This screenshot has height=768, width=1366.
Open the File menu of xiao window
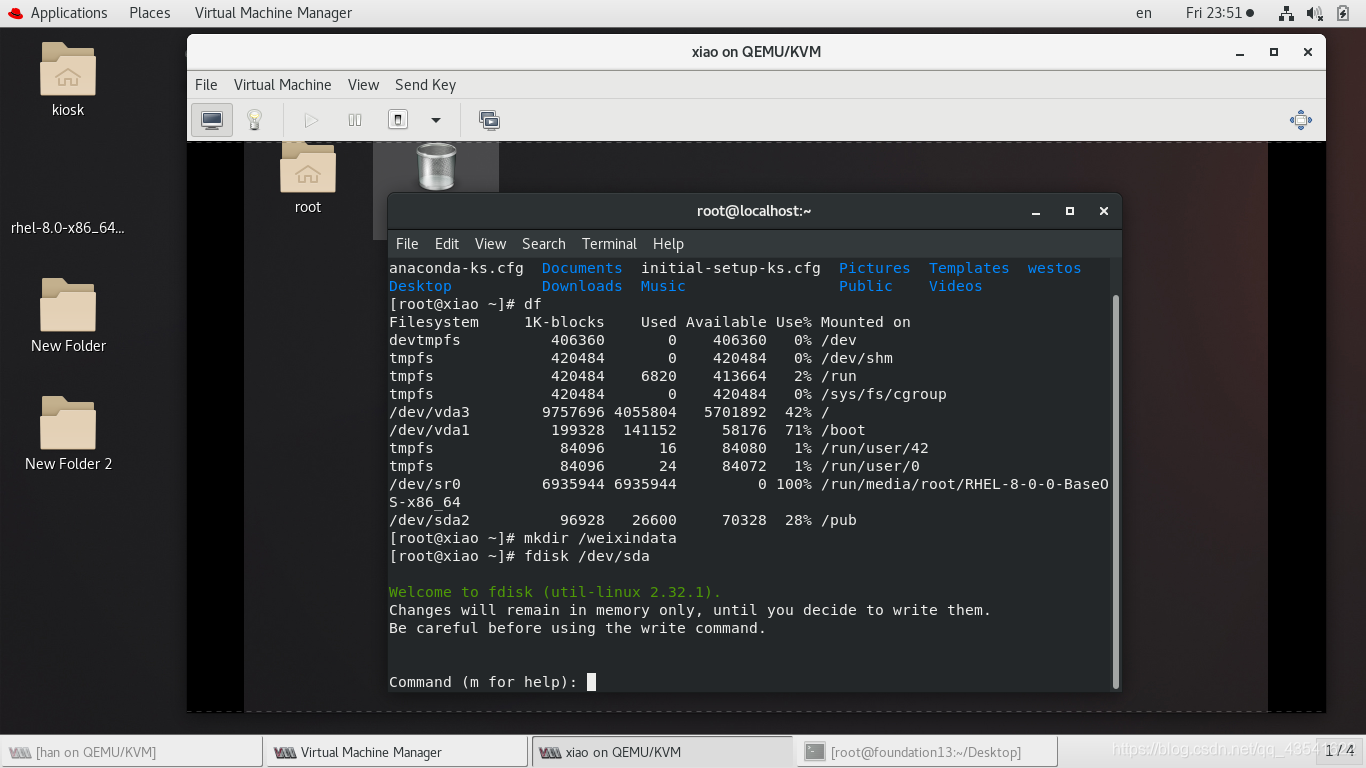pos(206,85)
